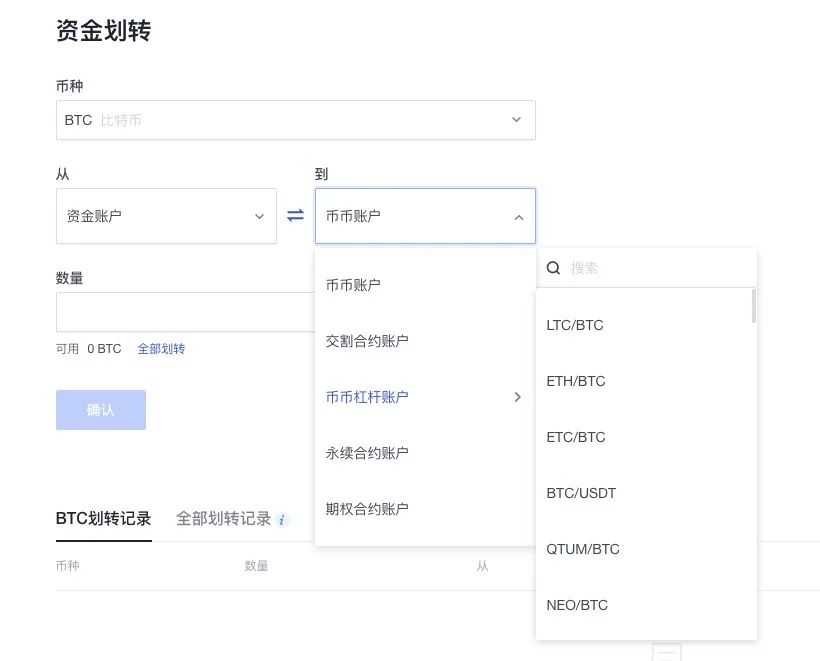
Task: Open the 从 资金账户 dropdown
Action: (x=166, y=216)
